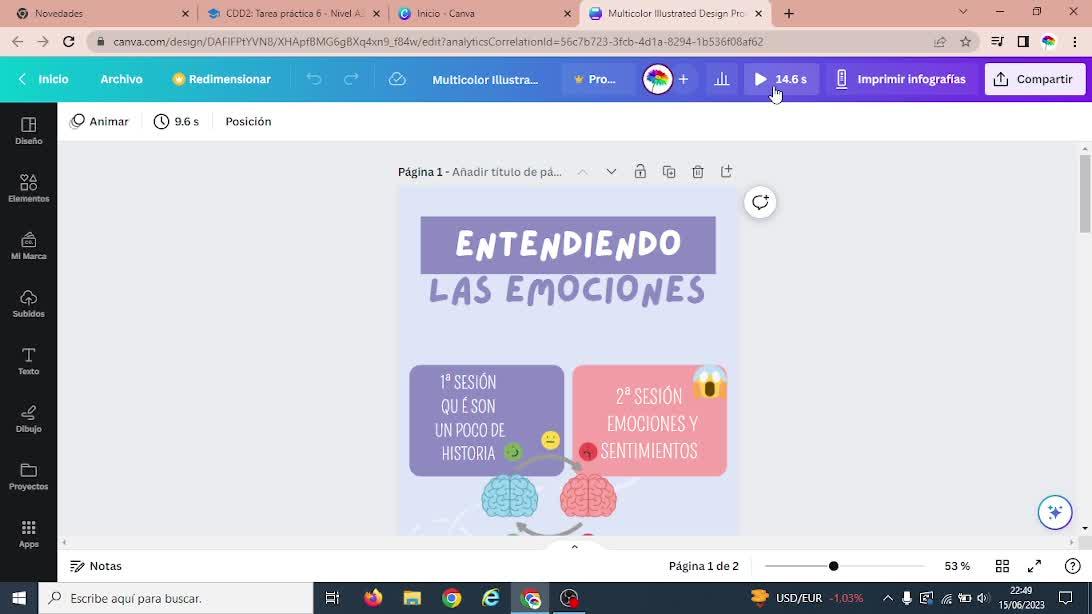The image size is (1092, 614).
Task: Move page 1 up with chevron
Action: pos(582,171)
